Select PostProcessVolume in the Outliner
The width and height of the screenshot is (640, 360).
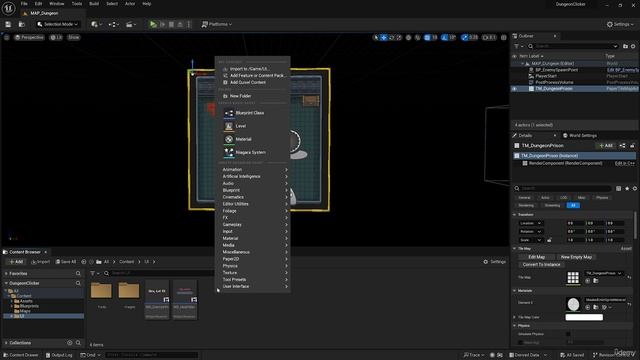[x=554, y=82]
